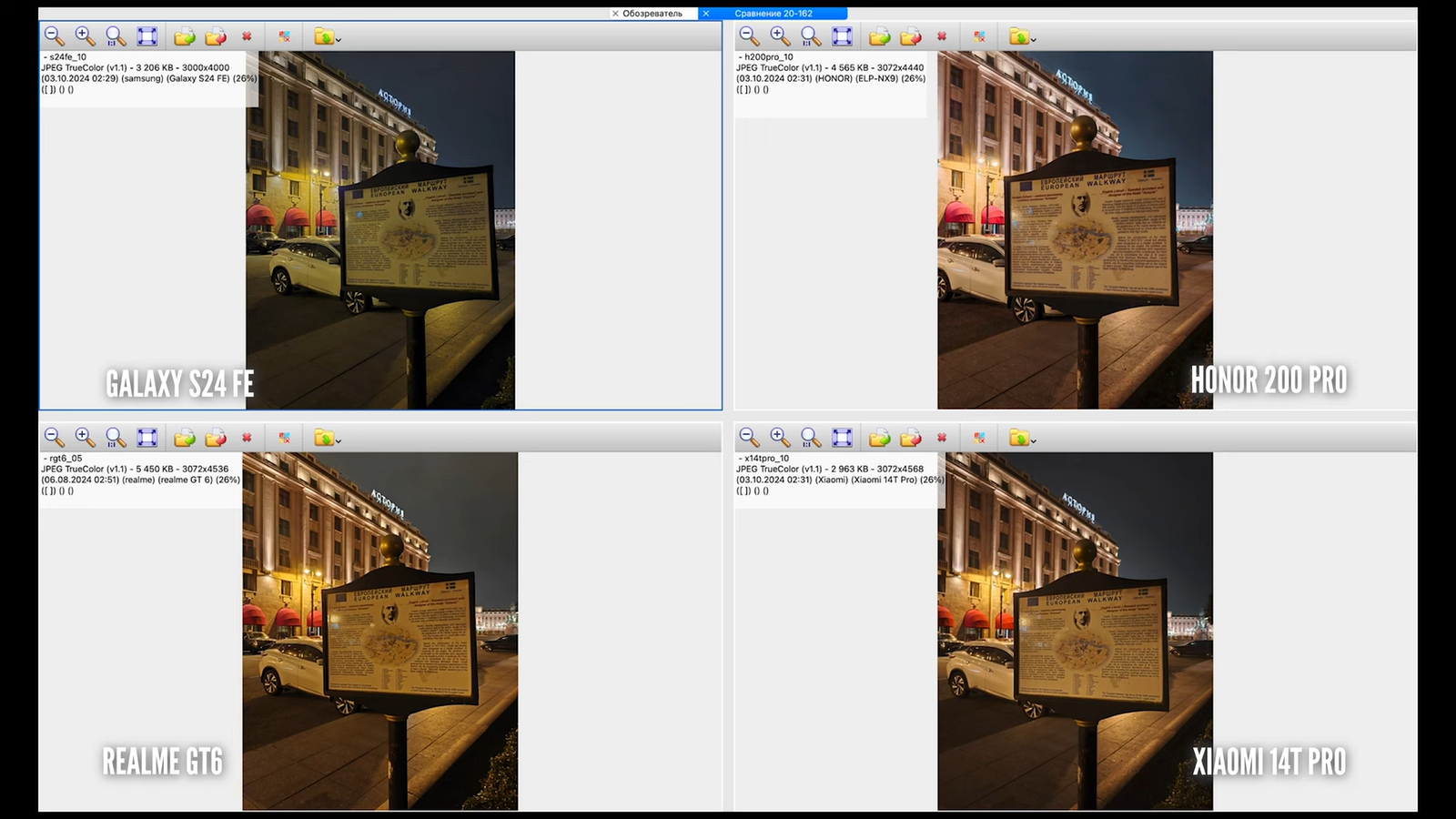
Task: Expand folder dropdown in Xiaomi 14T Pro panel
Action: 1023,439
